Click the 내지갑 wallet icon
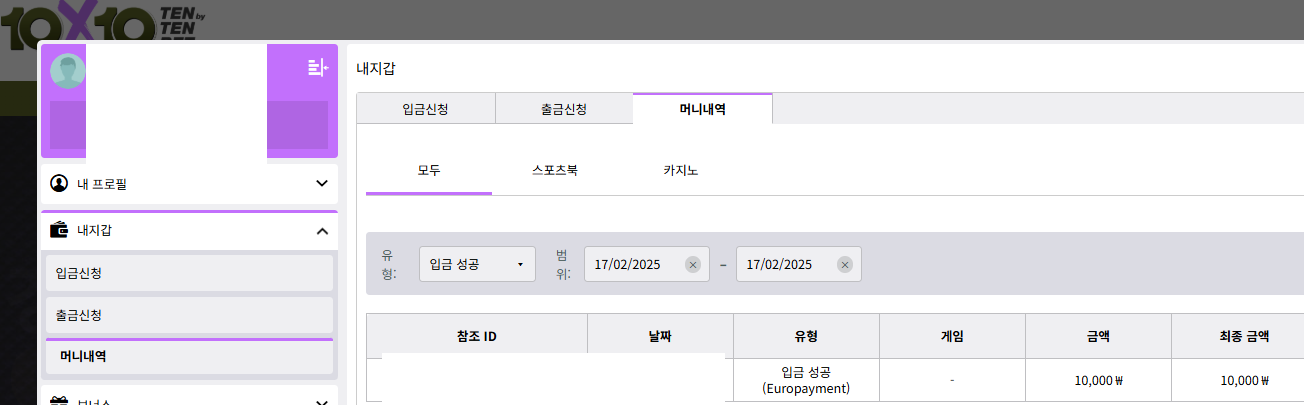This screenshot has height=405, width=1304. (59, 231)
